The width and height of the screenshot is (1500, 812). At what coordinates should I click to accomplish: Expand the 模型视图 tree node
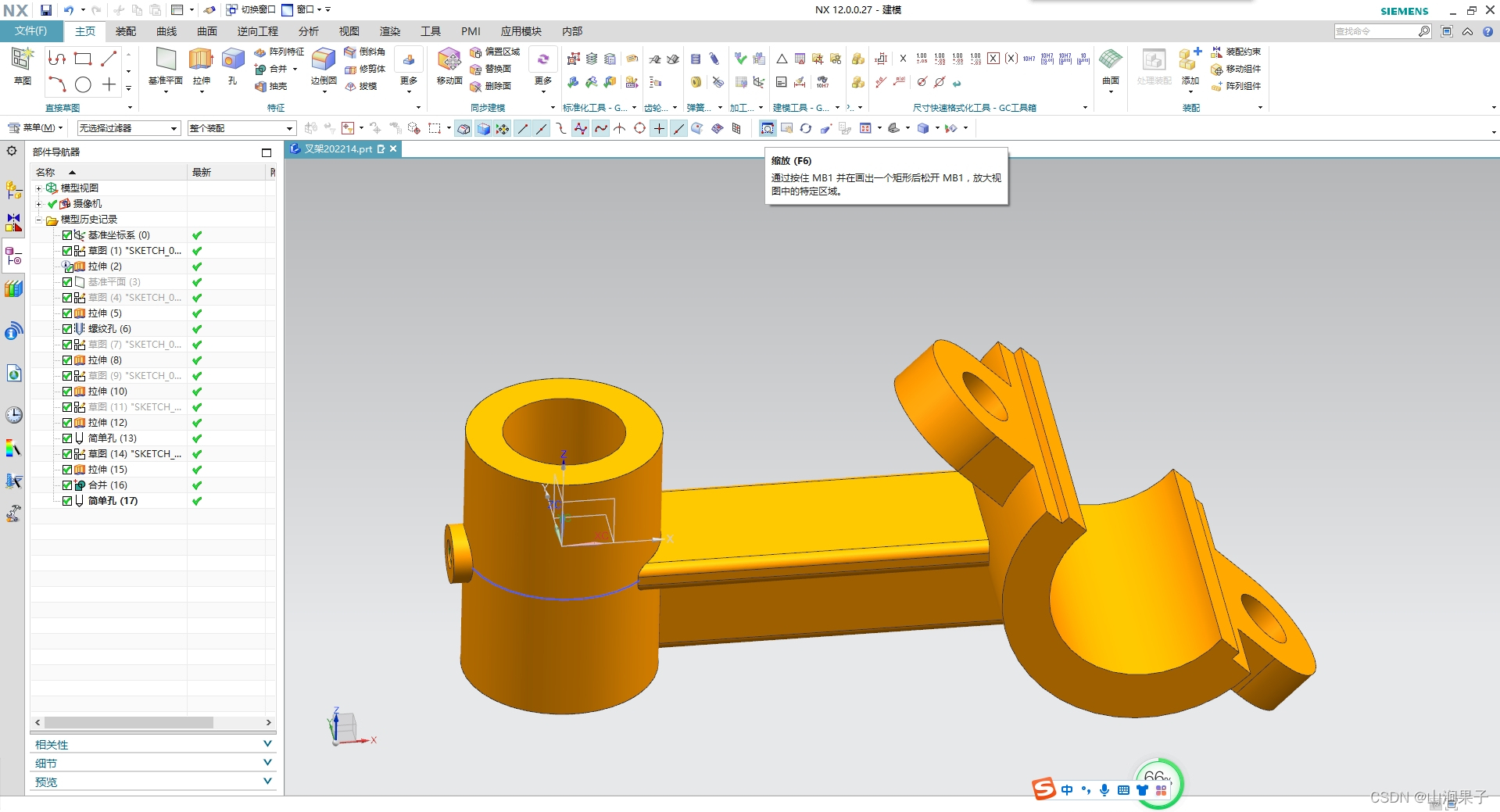pyautogui.click(x=38, y=188)
